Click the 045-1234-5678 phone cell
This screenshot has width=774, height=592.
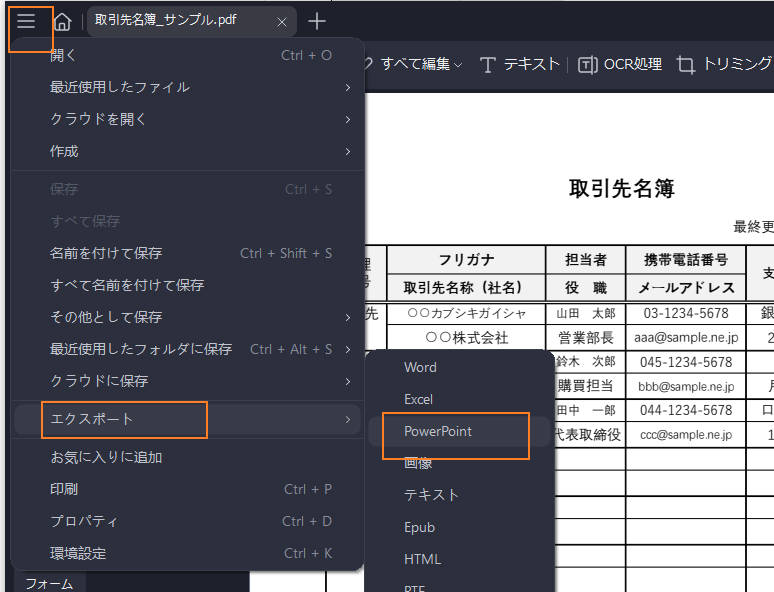tap(686, 362)
